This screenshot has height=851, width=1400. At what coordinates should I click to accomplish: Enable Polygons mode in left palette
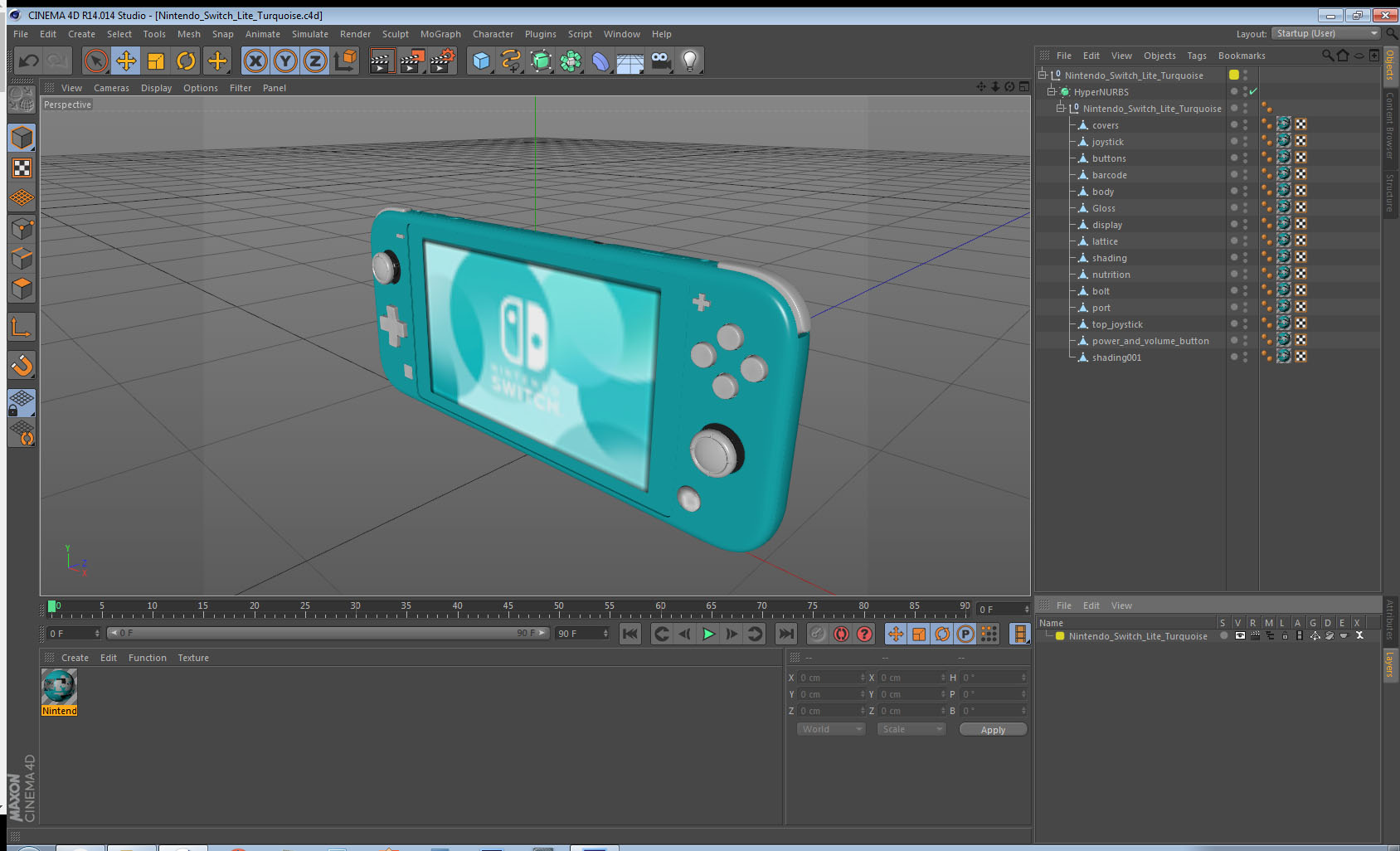pyautogui.click(x=22, y=289)
